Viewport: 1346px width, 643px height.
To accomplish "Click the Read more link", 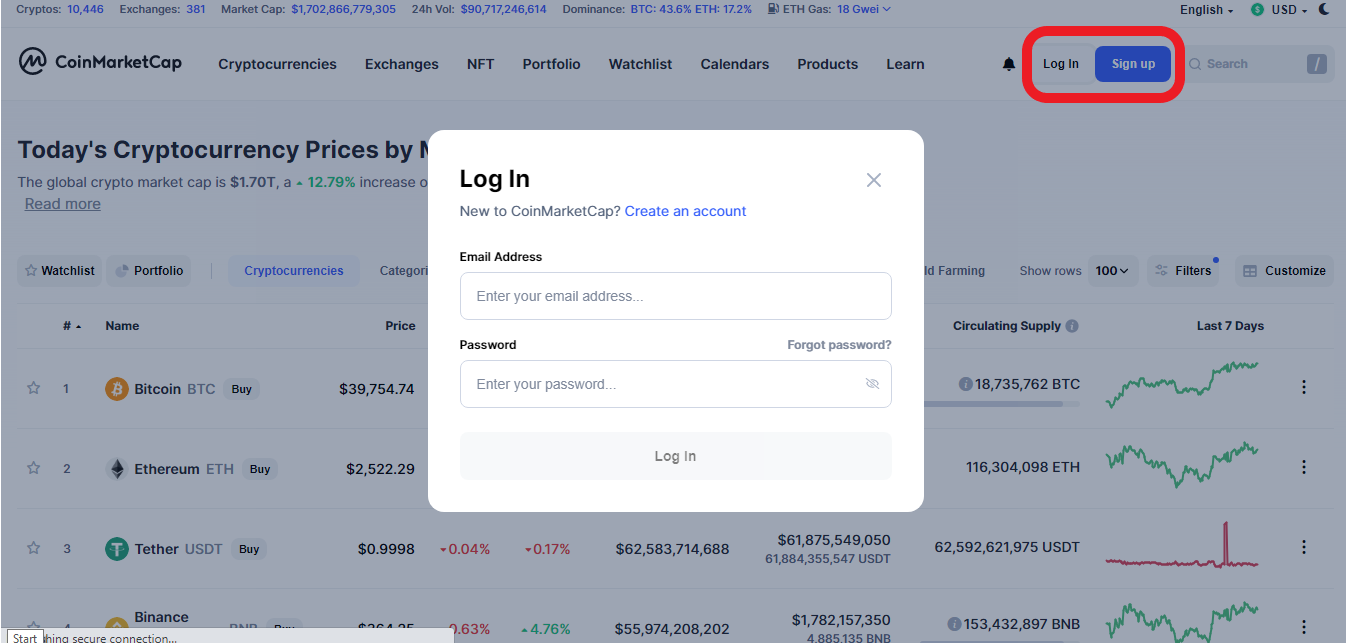I will [x=63, y=204].
